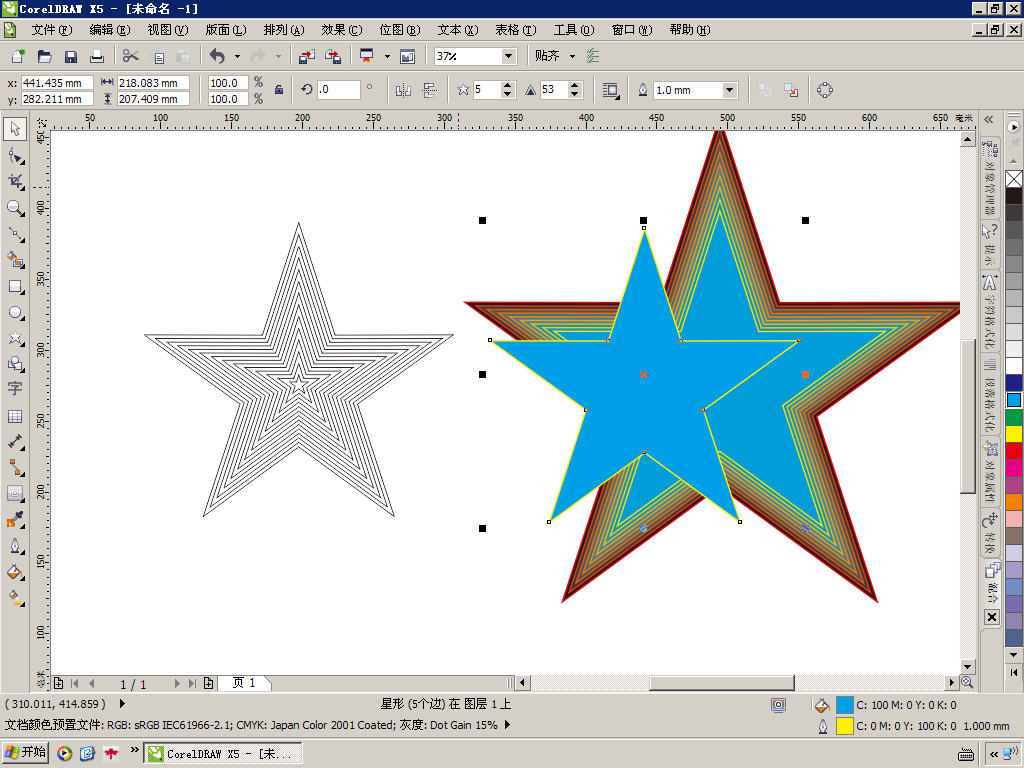Viewport: 1024px width, 768px height.
Task: Click the Save icon
Action: click(71, 56)
